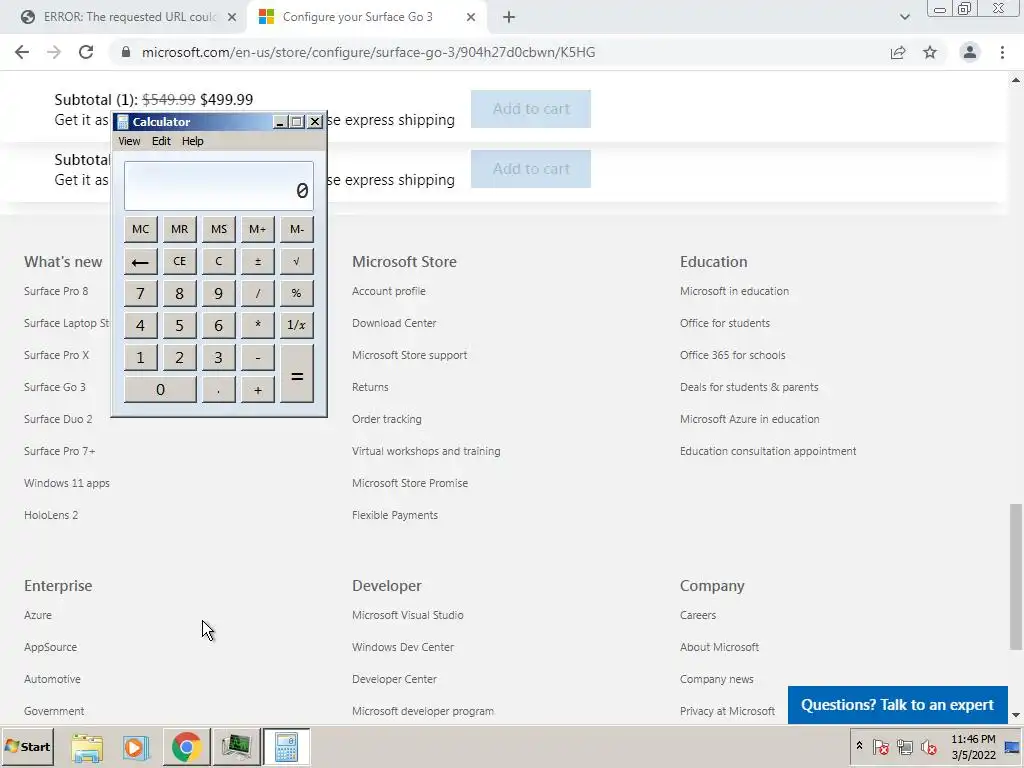The width and height of the screenshot is (1024, 768).
Task: Reload the Microsoft Store page
Action: point(86,52)
